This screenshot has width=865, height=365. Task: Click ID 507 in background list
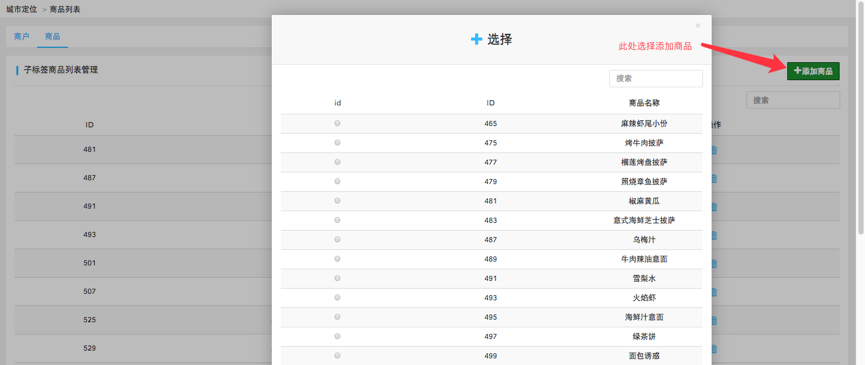point(89,291)
